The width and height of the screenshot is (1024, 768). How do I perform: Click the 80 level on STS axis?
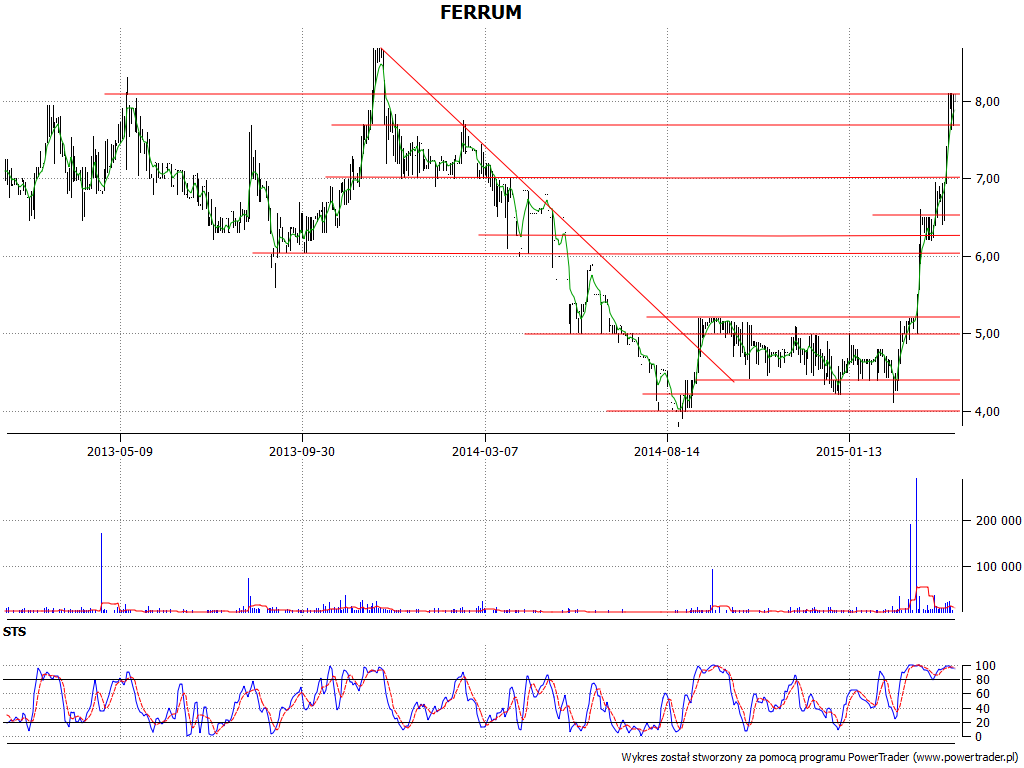coord(985,680)
